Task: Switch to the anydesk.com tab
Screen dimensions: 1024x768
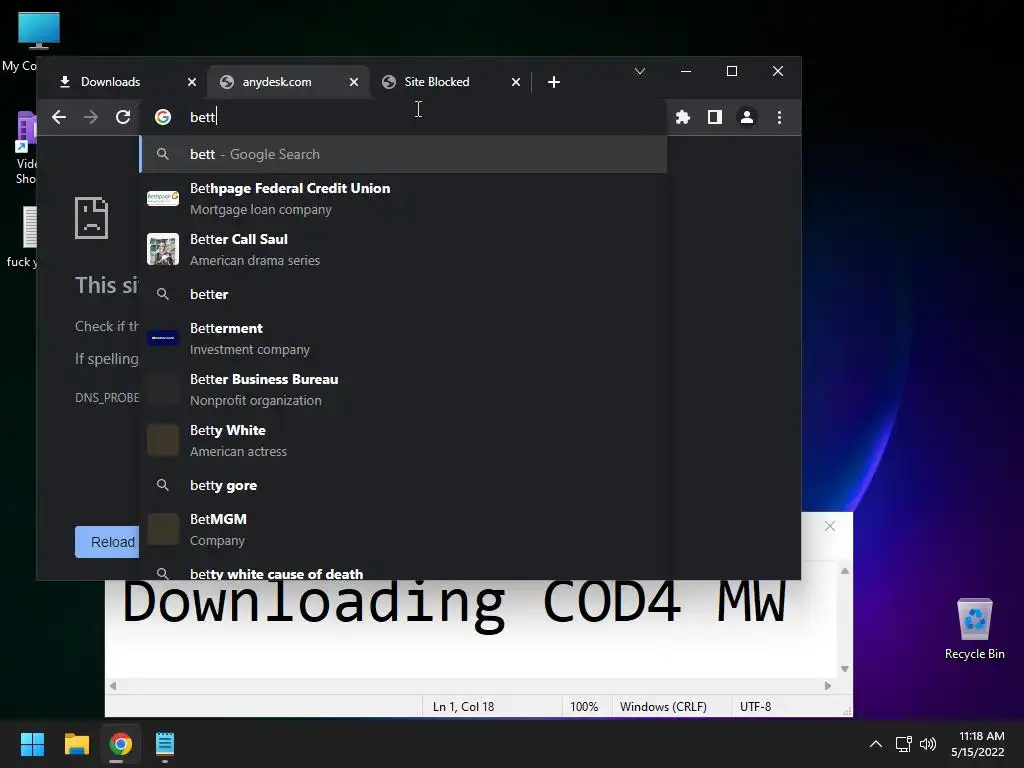Action: pyautogui.click(x=278, y=82)
